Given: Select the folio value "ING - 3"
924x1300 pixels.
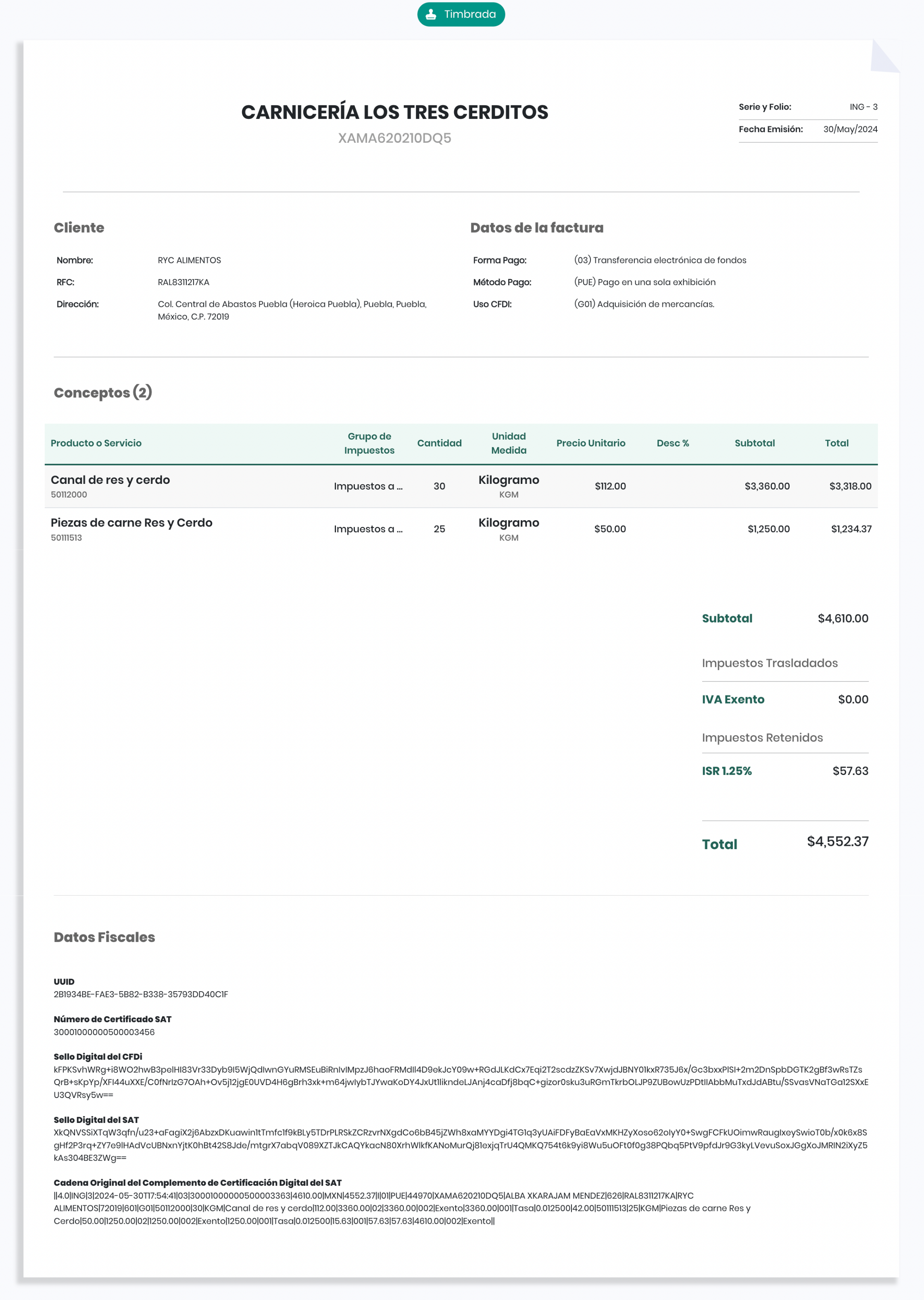Looking at the screenshot, I should click(x=864, y=107).
